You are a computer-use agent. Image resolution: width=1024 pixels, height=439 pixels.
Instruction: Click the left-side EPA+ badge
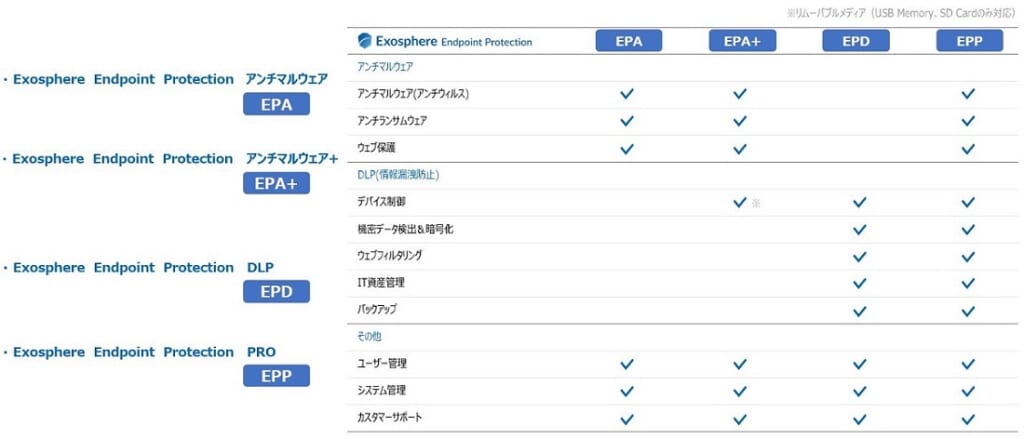(x=276, y=184)
